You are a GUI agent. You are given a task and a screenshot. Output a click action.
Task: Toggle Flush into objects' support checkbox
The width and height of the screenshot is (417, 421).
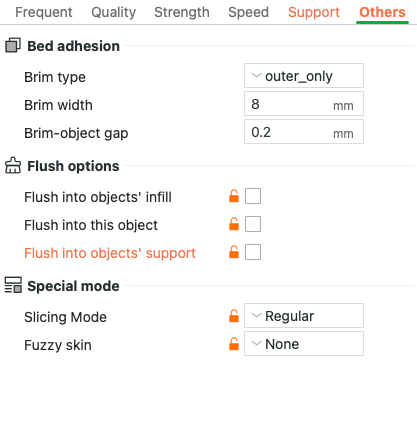click(253, 252)
